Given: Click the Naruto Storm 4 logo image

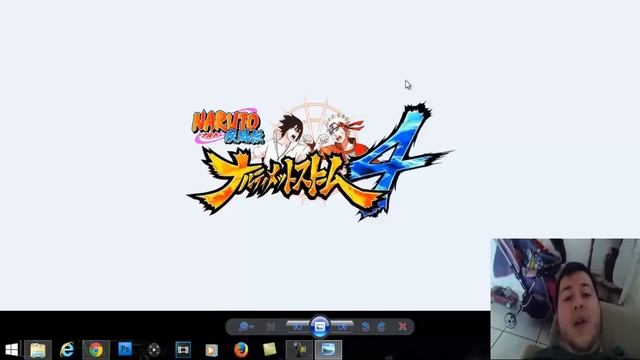Looking at the screenshot, I should click(x=320, y=160).
